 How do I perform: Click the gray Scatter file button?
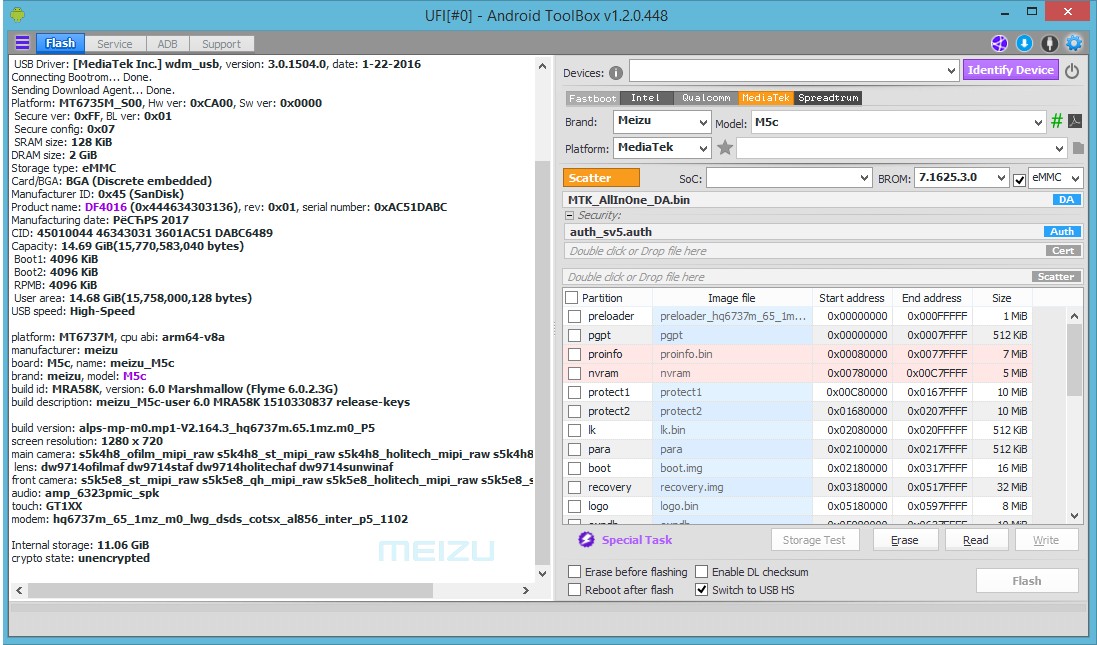point(1056,276)
